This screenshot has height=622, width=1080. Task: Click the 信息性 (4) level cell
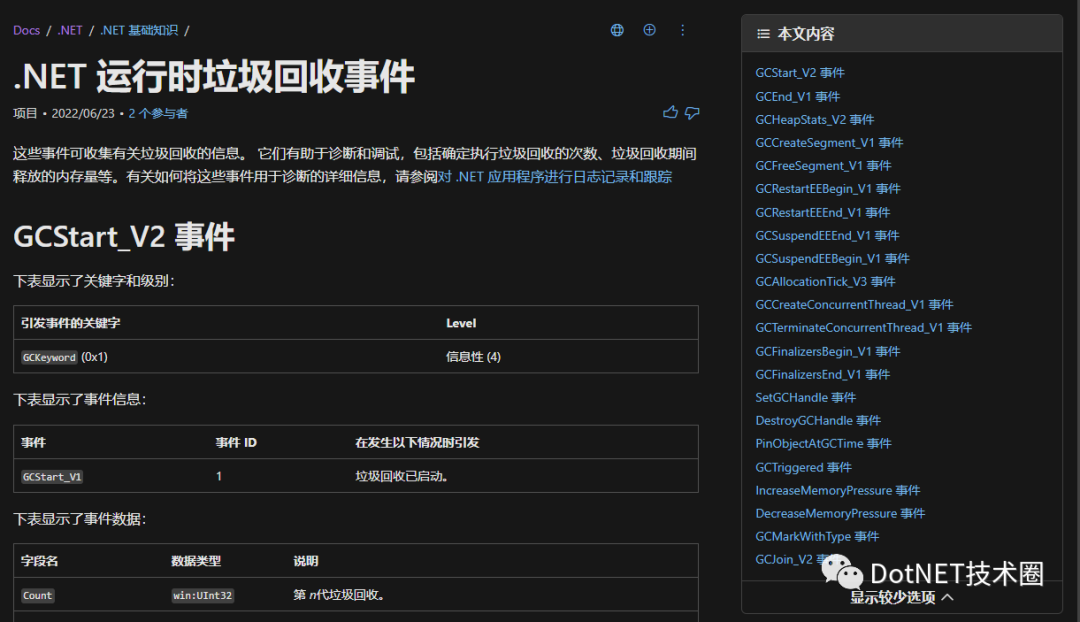coord(473,357)
